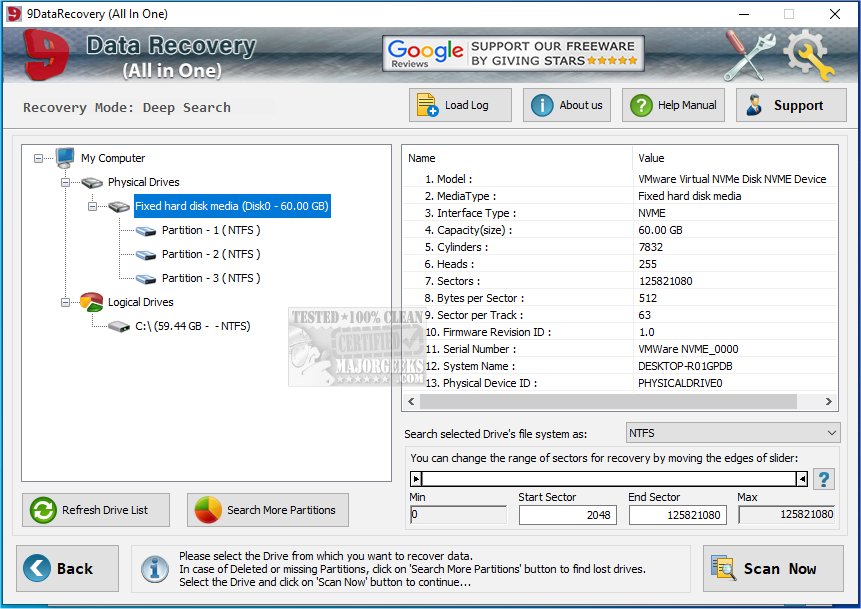
Task: Click the About us info icon
Action: click(542, 105)
